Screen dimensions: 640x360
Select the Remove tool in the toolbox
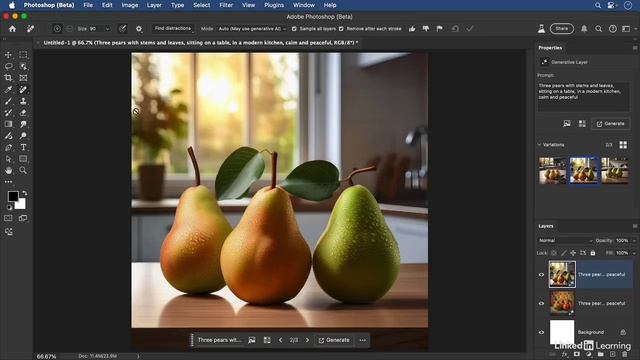[x=23, y=89]
